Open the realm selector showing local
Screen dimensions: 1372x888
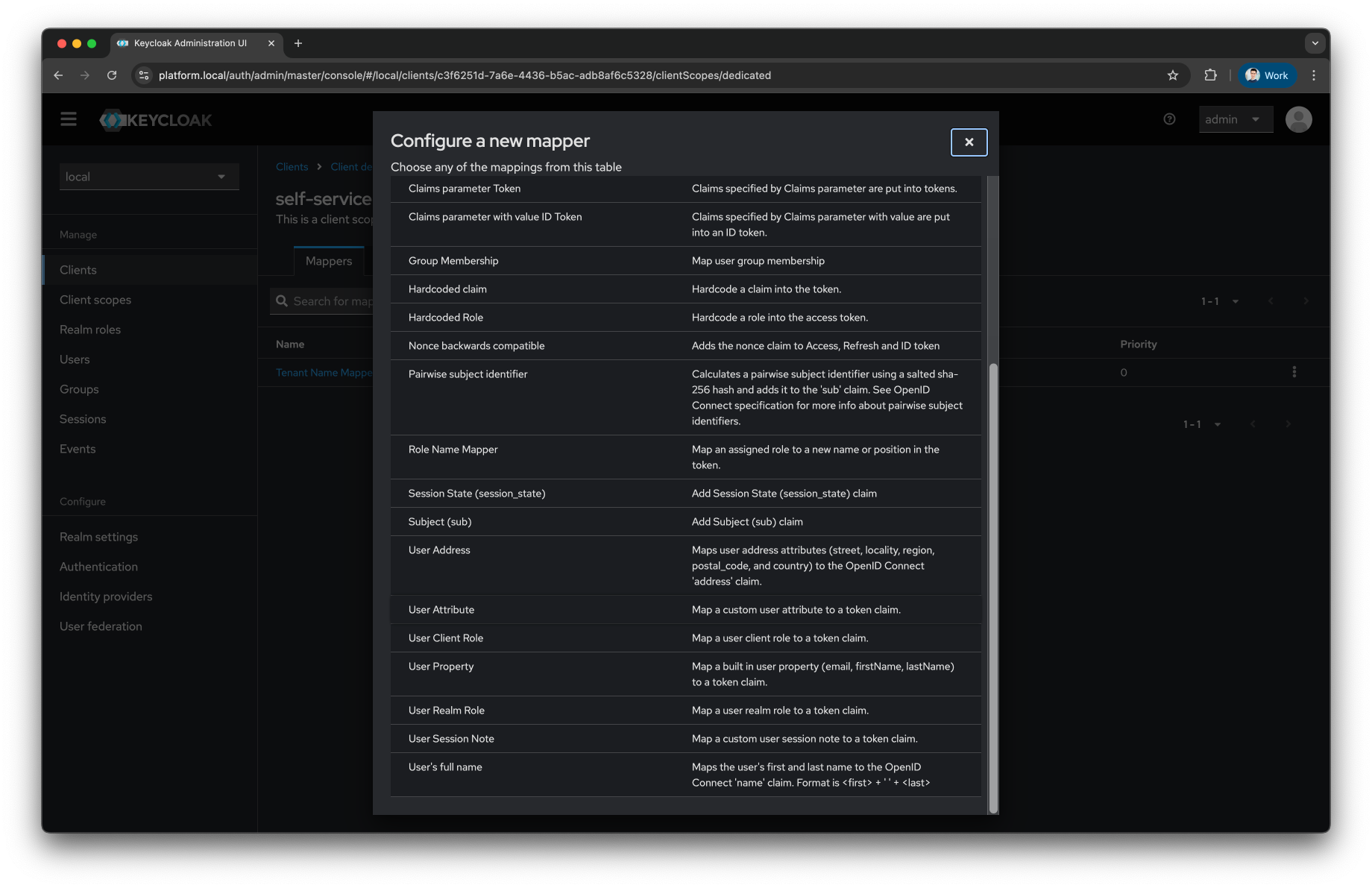coord(148,176)
